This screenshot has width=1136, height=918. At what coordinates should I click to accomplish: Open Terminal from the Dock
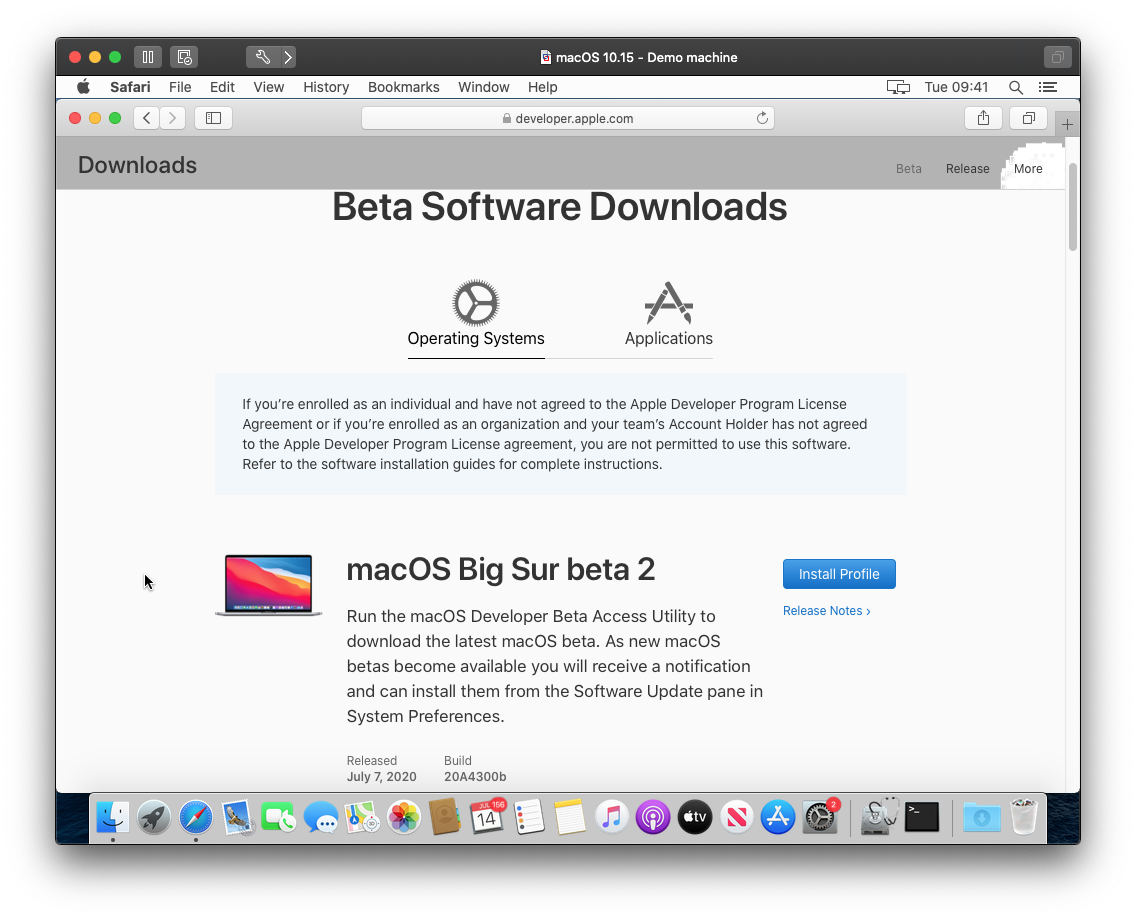click(x=922, y=817)
